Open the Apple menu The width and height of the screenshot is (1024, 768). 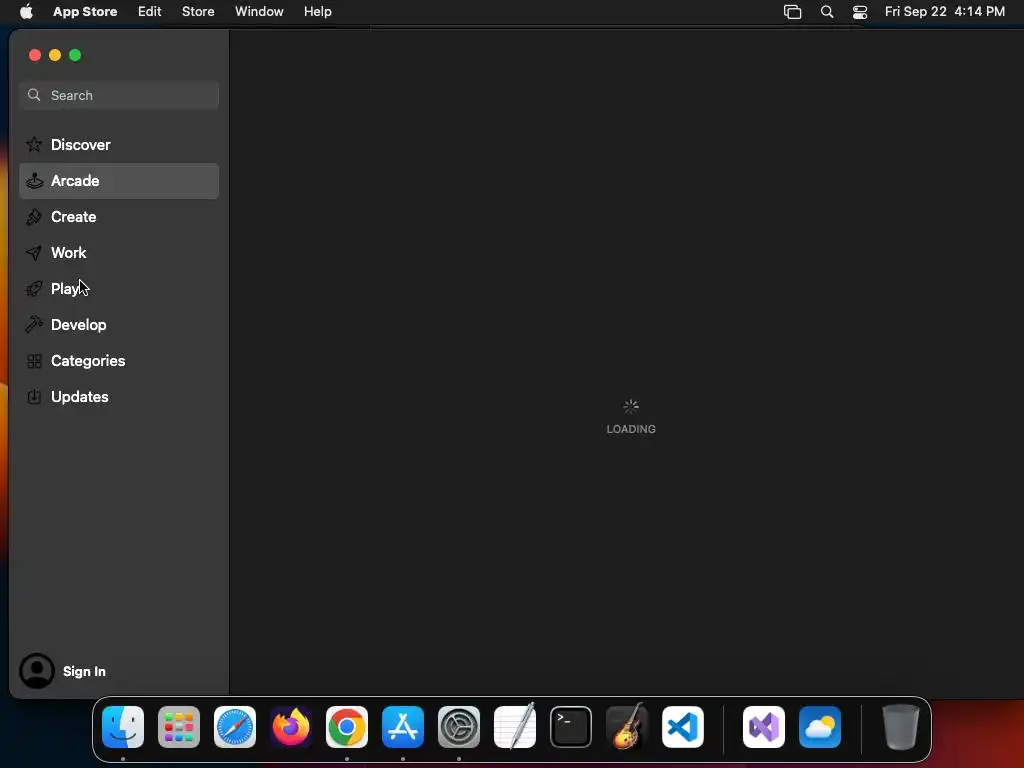26,11
